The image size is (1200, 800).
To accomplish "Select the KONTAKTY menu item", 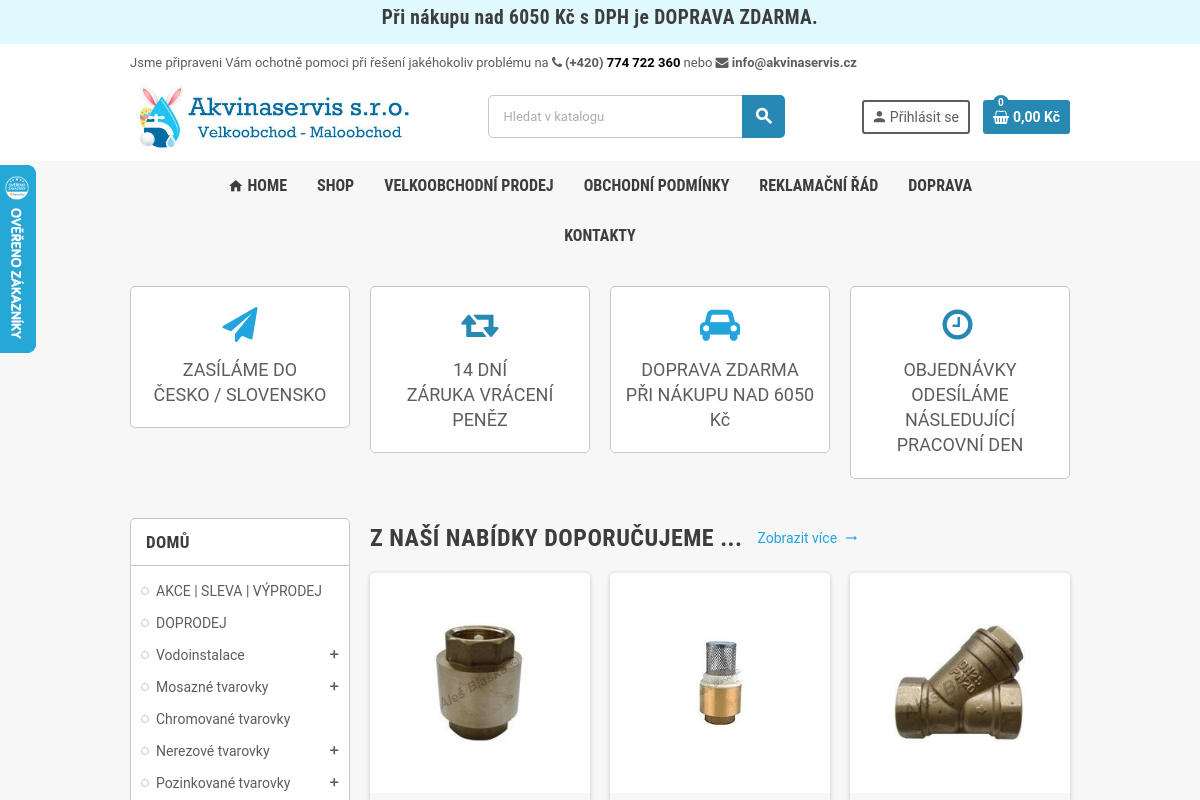I will (x=600, y=235).
